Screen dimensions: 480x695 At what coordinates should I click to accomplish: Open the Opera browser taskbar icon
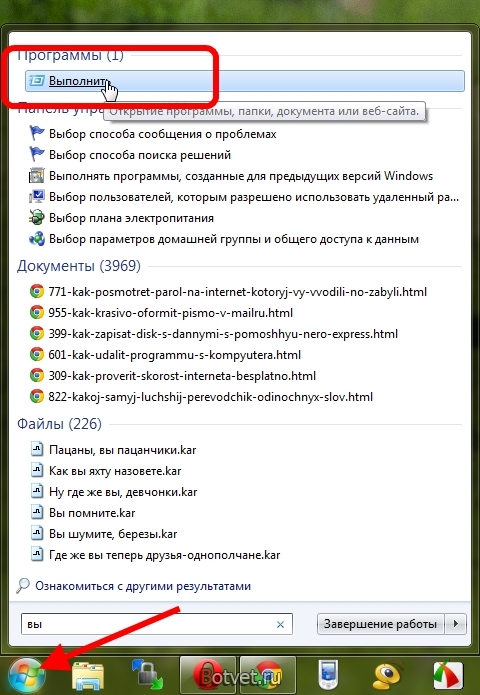(x=209, y=675)
